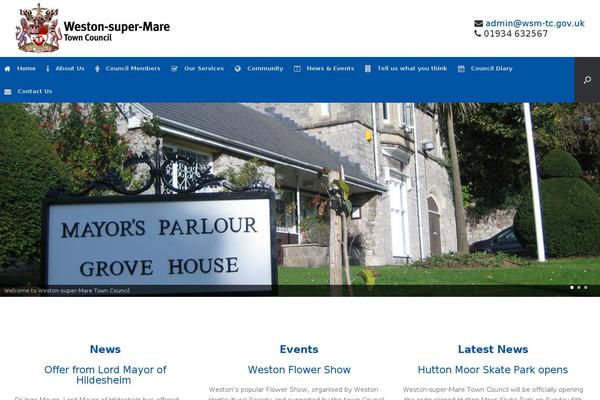The height and width of the screenshot is (400, 600).
Task: Open the Contact Us menu item
Action: [35, 91]
